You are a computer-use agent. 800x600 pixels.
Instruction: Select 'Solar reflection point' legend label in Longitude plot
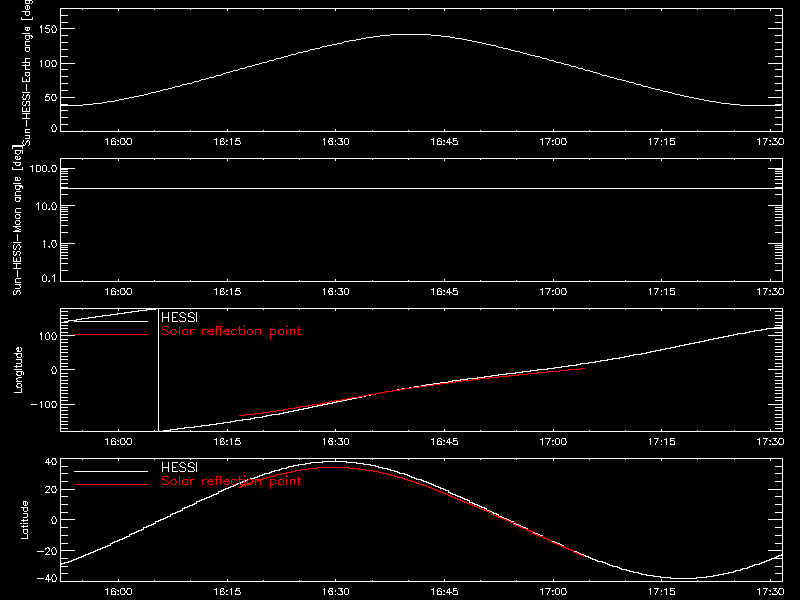click(231, 331)
